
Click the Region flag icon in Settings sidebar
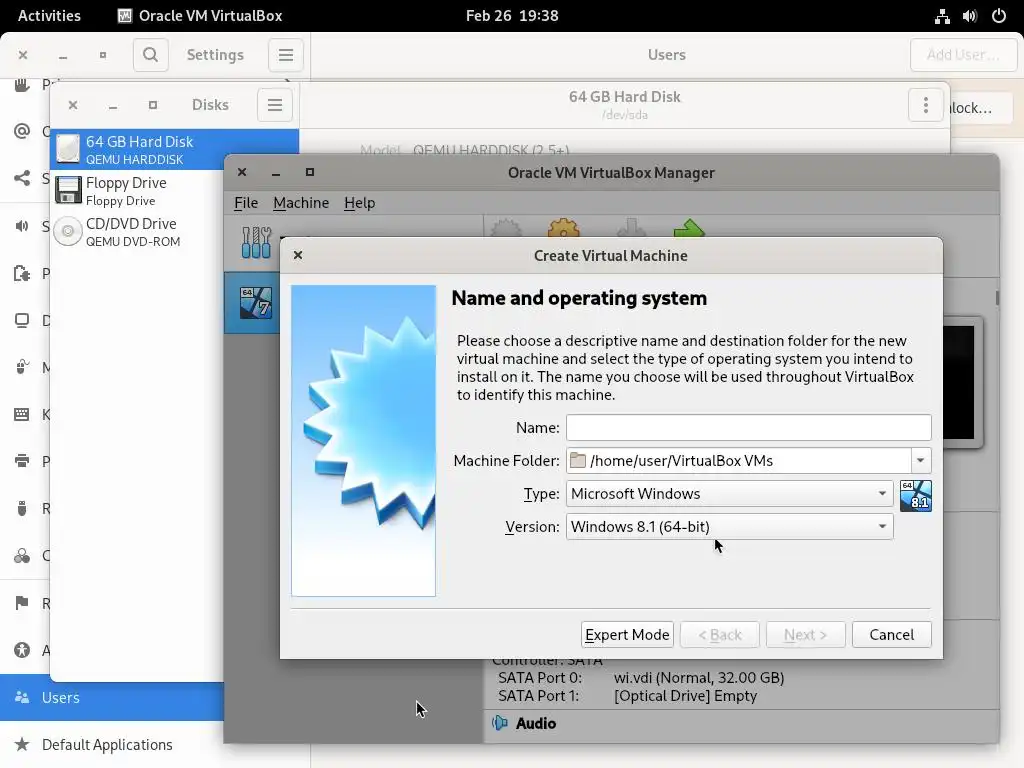[22, 603]
